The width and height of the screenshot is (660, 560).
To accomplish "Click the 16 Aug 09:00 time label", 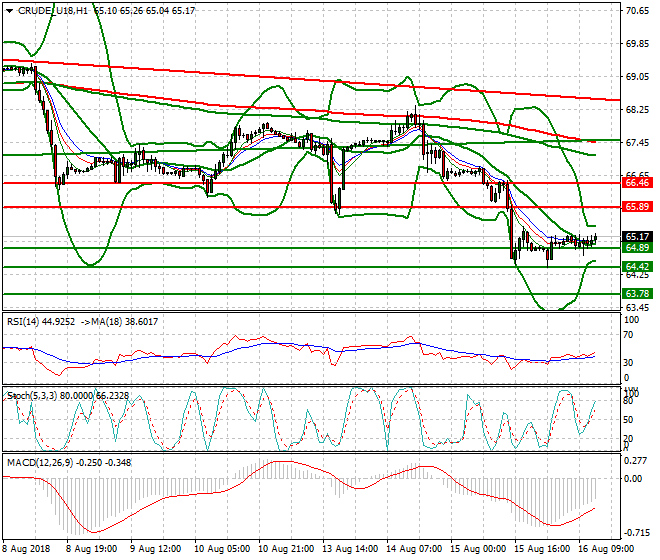I will 606,549.
